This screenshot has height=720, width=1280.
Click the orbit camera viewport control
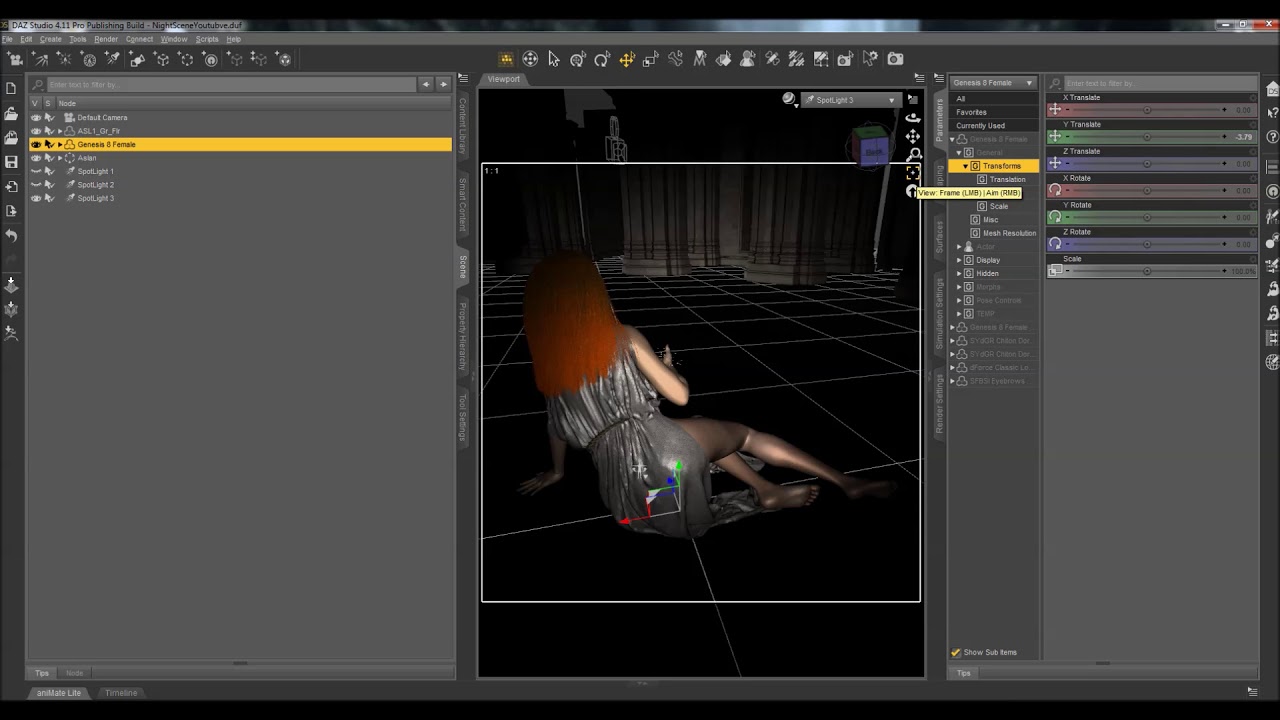tap(913, 117)
